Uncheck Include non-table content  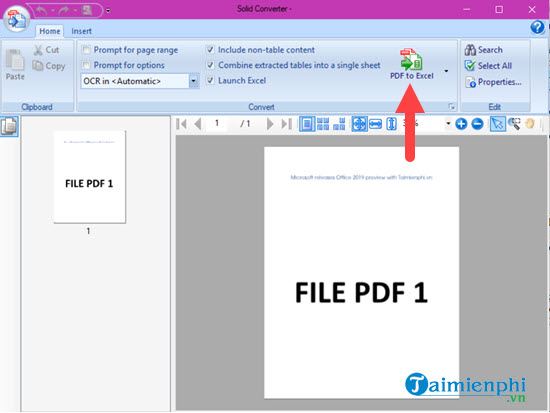(210, 50)
